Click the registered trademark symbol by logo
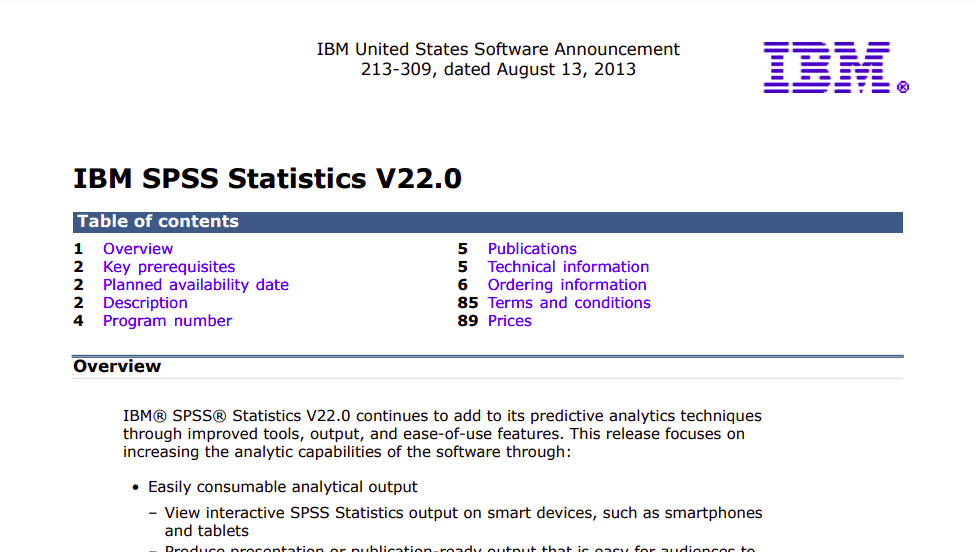The height and width of the screenshot is (552, 977). [x=903, y=88]
